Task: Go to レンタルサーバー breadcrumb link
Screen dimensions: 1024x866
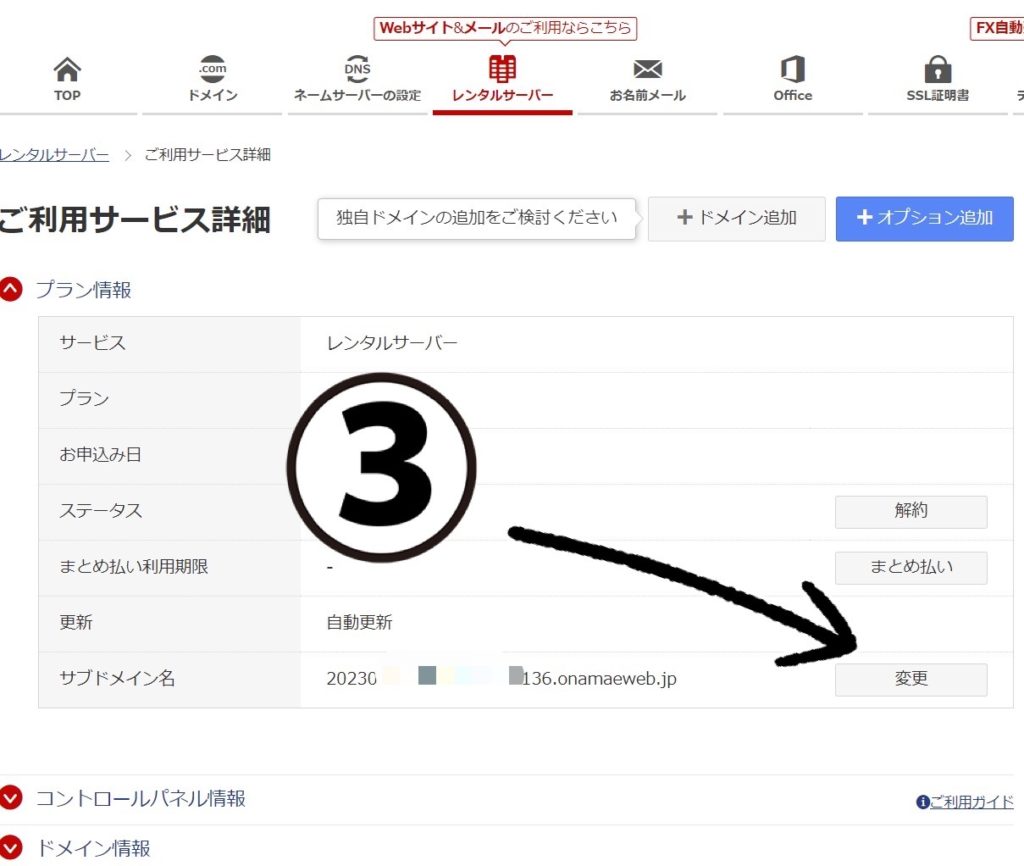Action: click(x=54, y=155)
